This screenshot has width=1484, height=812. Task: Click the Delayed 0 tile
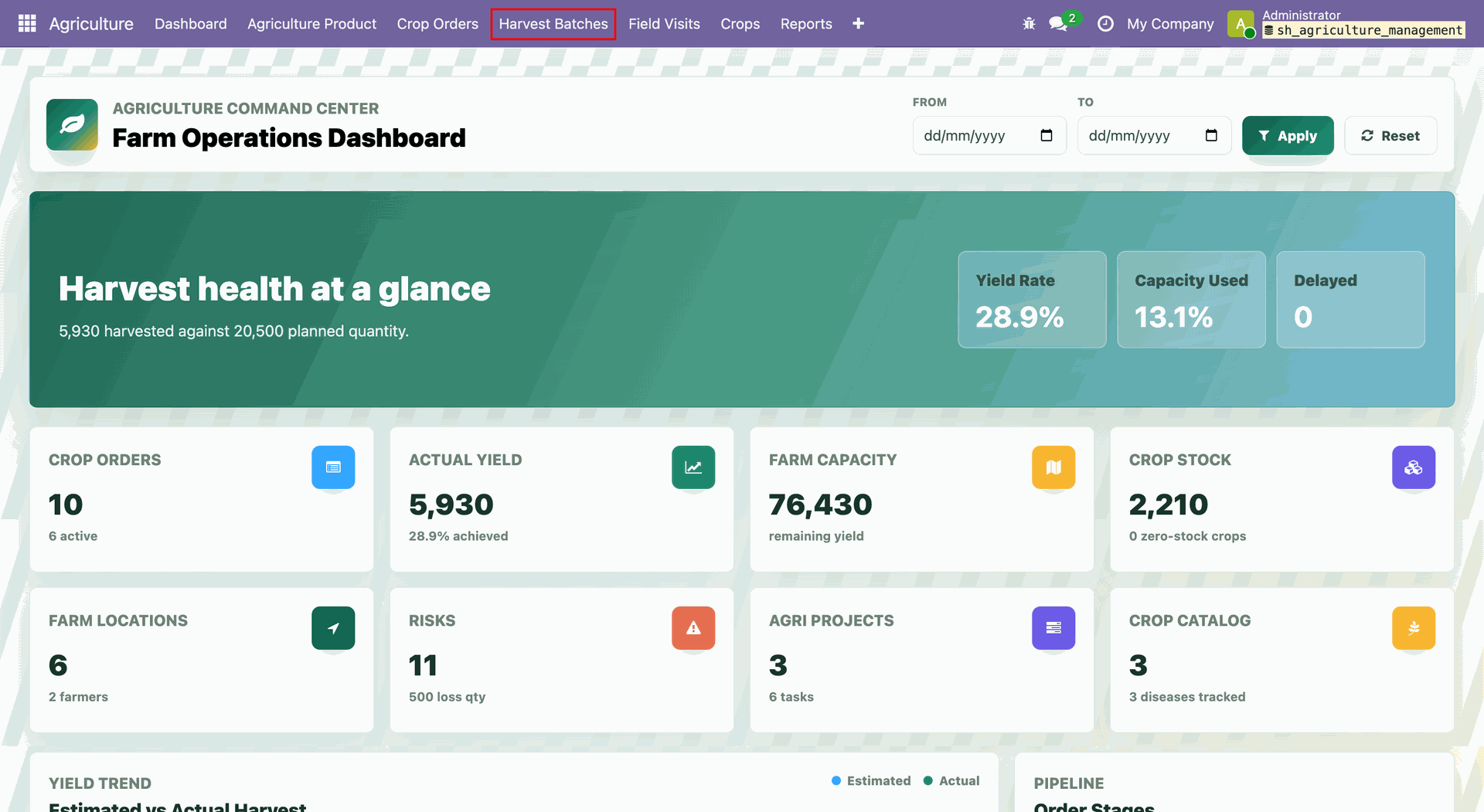(x=1350, y=300)
